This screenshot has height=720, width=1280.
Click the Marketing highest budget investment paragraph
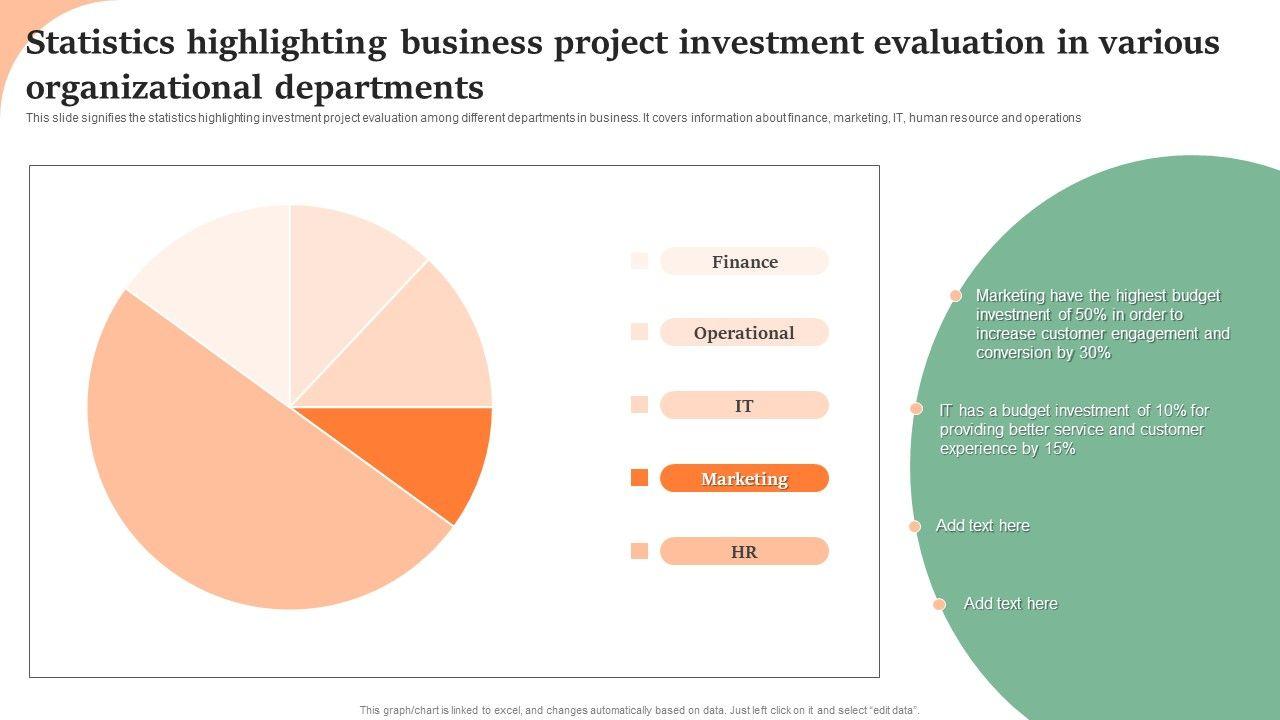[x=1102, y=324]
